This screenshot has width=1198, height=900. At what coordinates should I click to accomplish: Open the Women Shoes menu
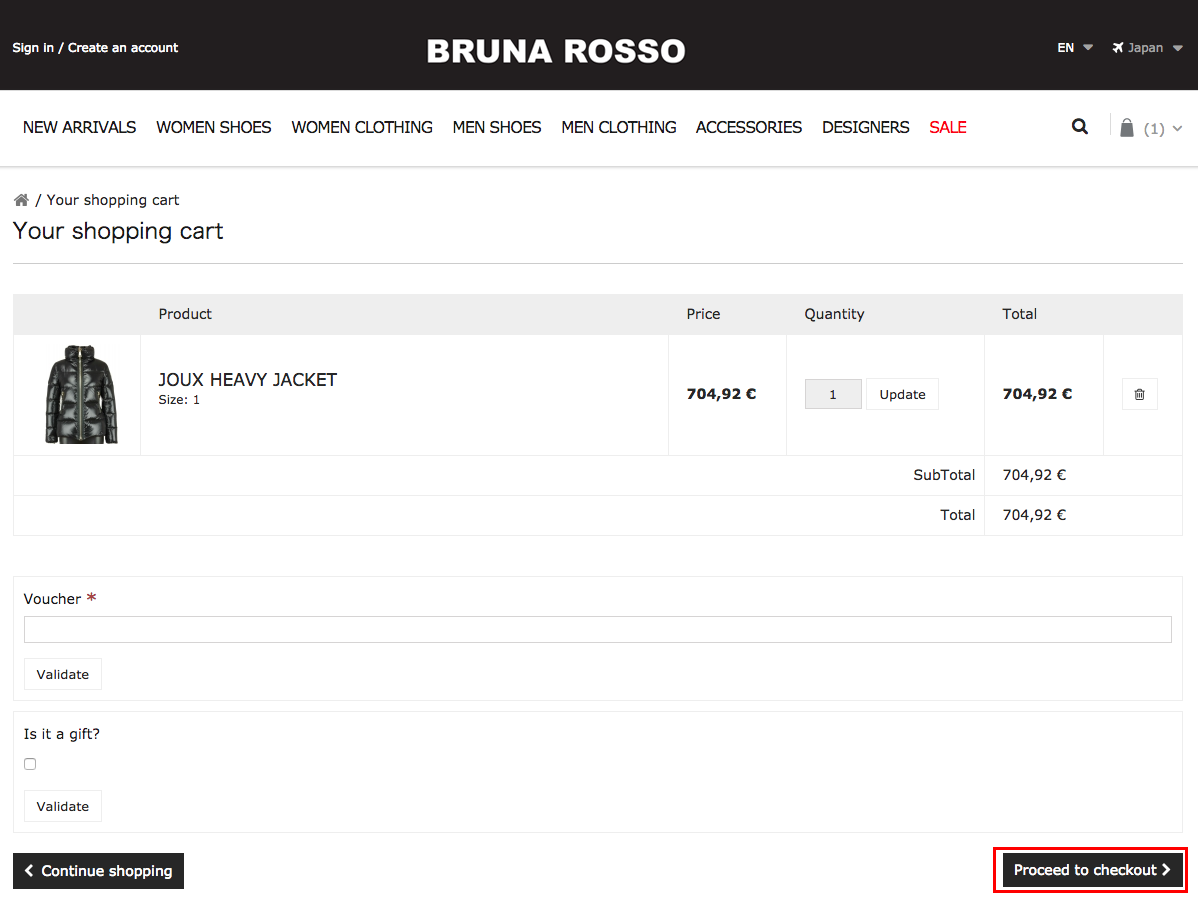(x=214, y=128)
